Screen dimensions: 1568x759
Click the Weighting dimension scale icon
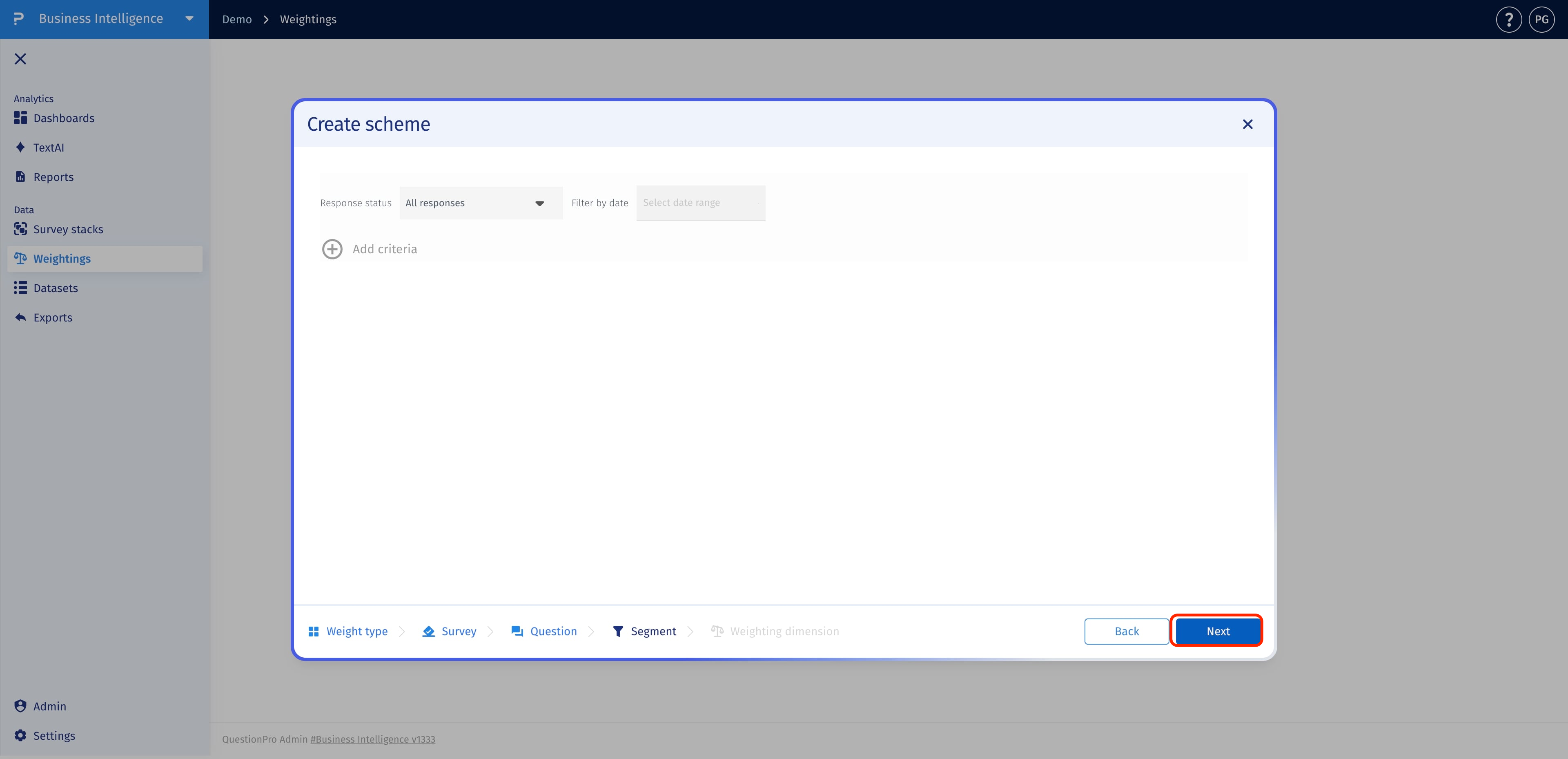pos(717,631)
